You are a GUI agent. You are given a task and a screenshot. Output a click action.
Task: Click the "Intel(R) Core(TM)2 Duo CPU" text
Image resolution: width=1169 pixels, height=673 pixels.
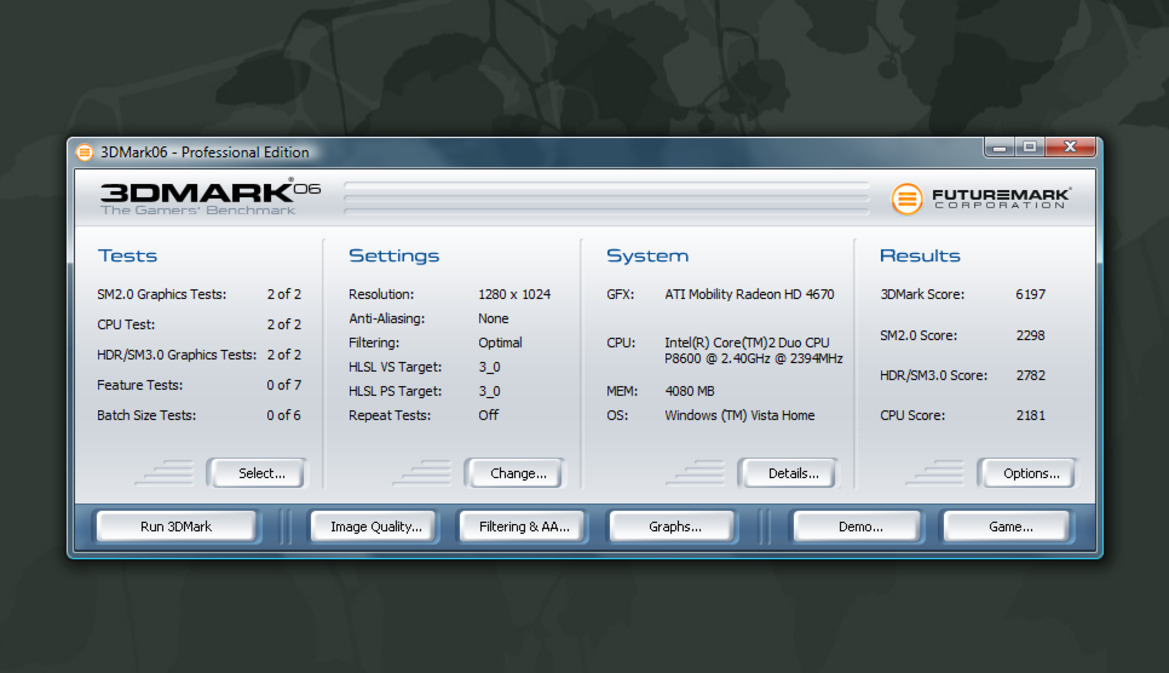(x=747, y=343)
